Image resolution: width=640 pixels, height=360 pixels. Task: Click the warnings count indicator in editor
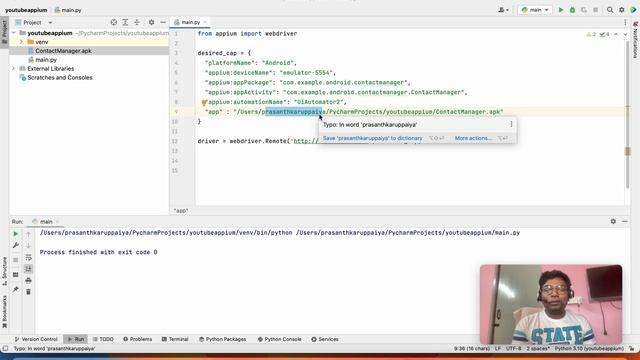click(x=591, y=34)
